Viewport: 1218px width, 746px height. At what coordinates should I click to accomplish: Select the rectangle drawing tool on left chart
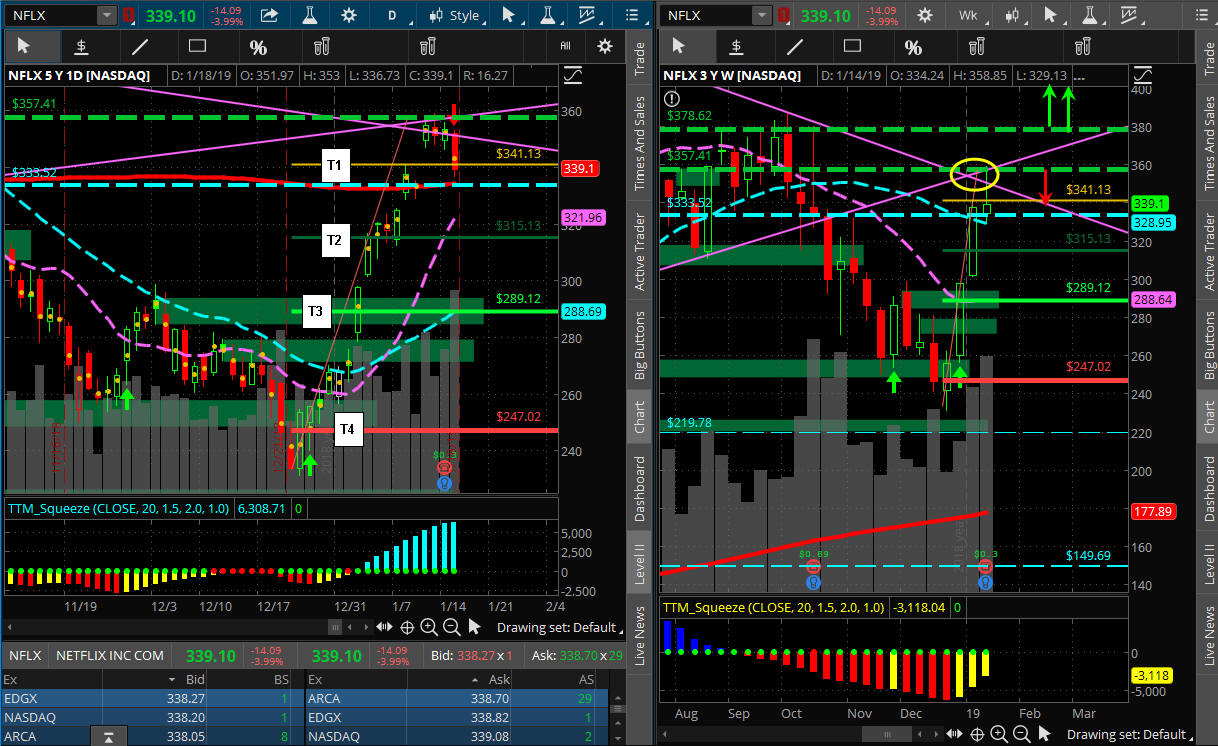click(x=197, y=46)
